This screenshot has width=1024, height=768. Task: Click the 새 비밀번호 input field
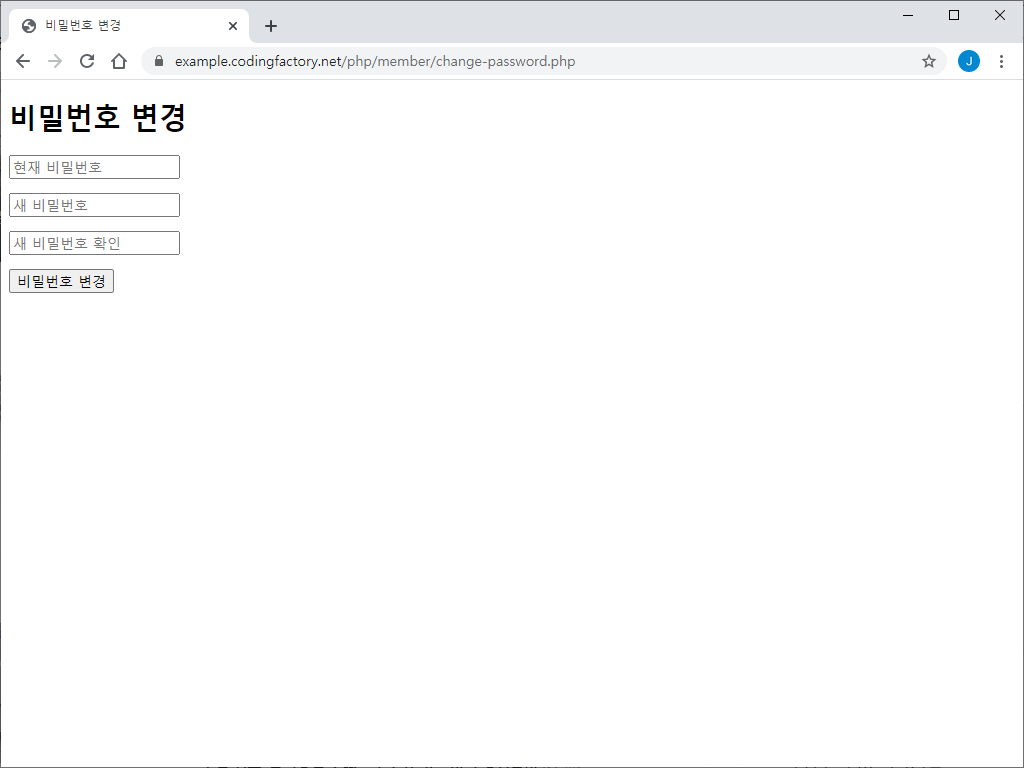(95, 205)
